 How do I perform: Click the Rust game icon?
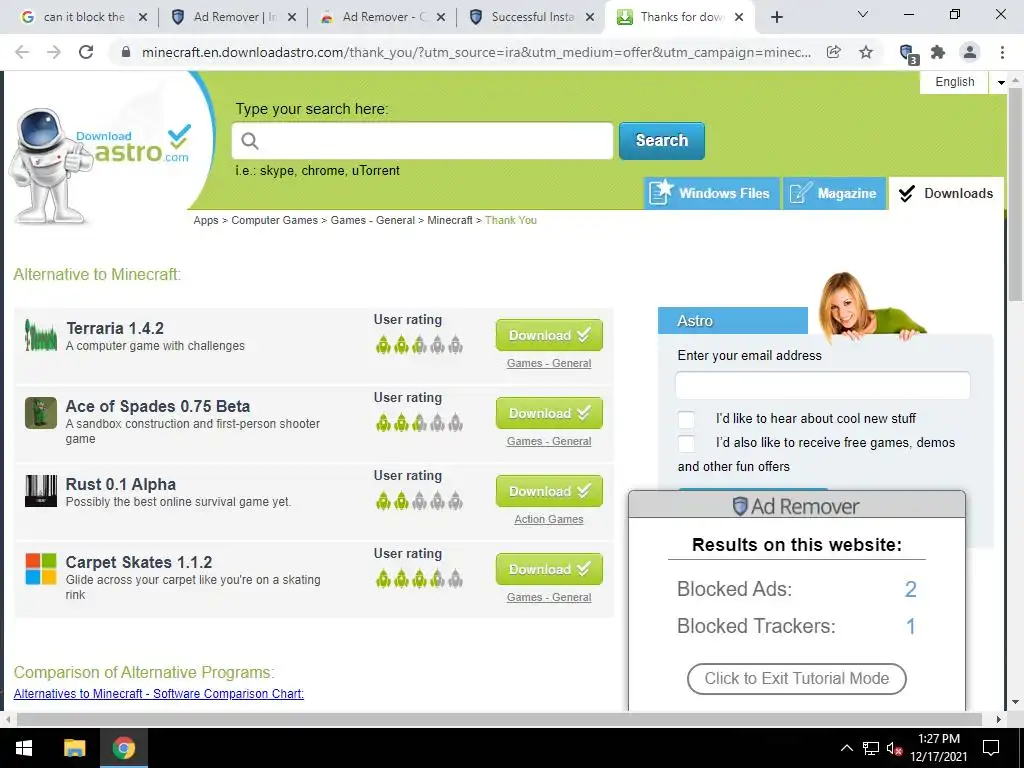40,491
